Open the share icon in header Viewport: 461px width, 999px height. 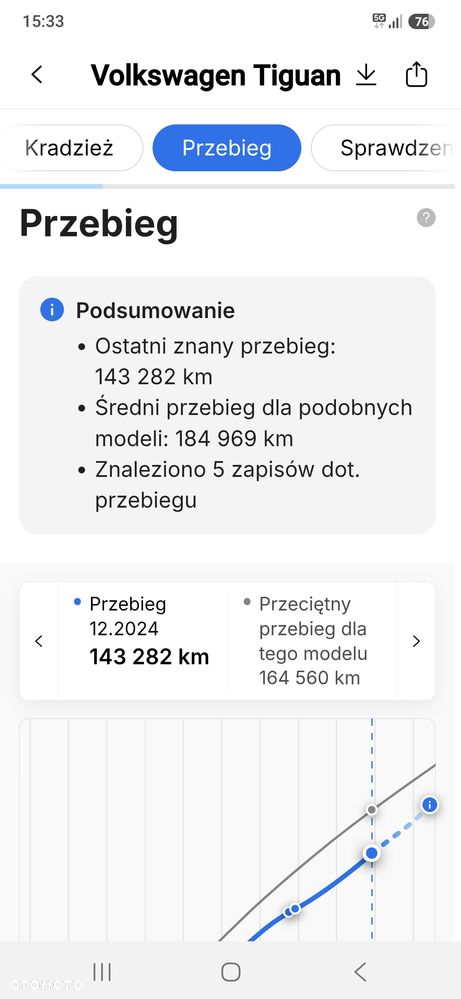(x=416, y=75)
